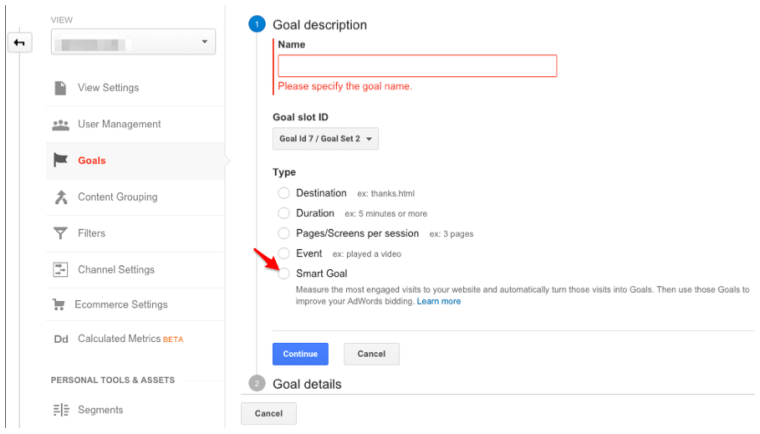Click the Ecommerce Settings cart icon

(59, 304)
